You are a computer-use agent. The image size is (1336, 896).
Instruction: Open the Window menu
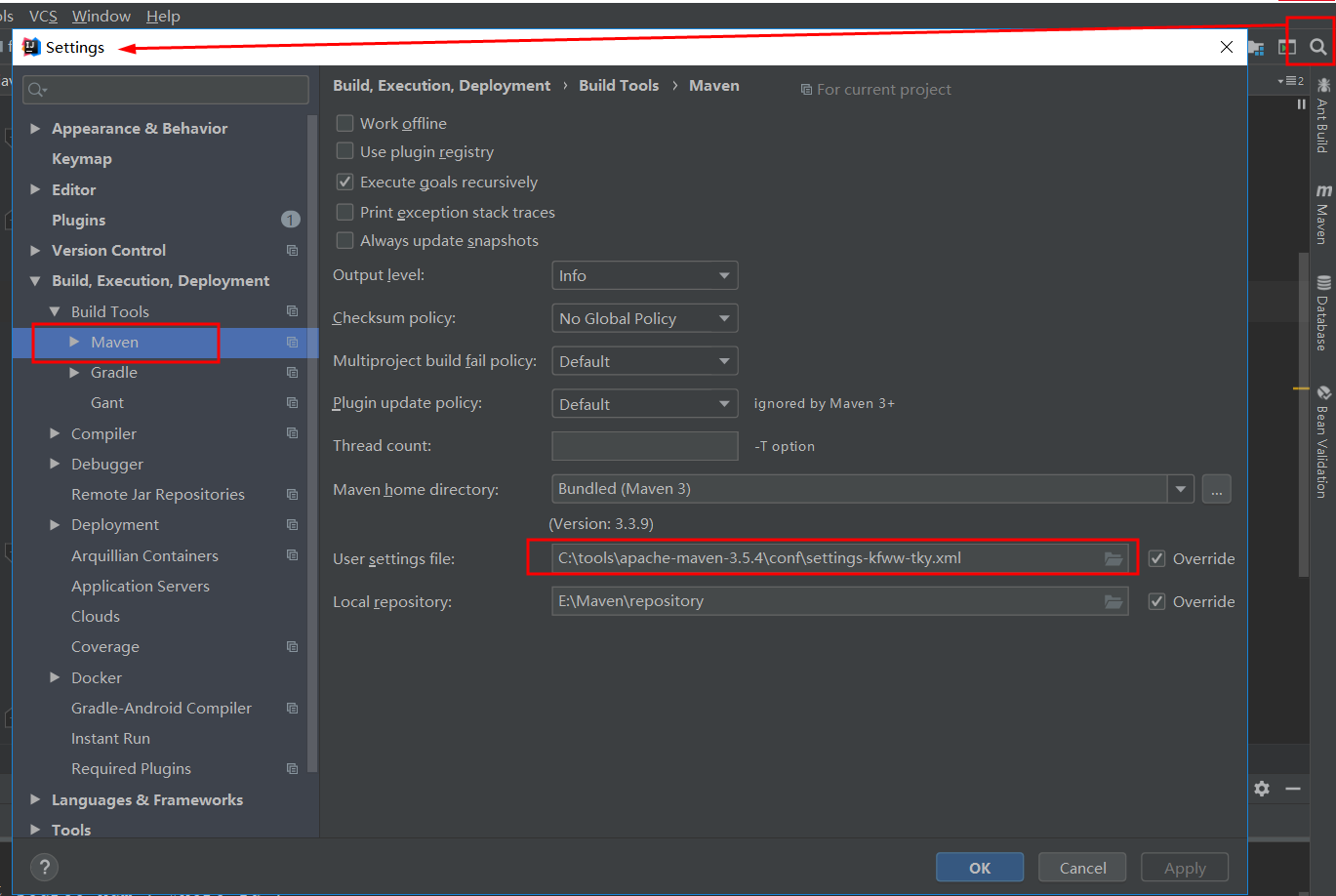pyautogui.click(x=101, y=16)
